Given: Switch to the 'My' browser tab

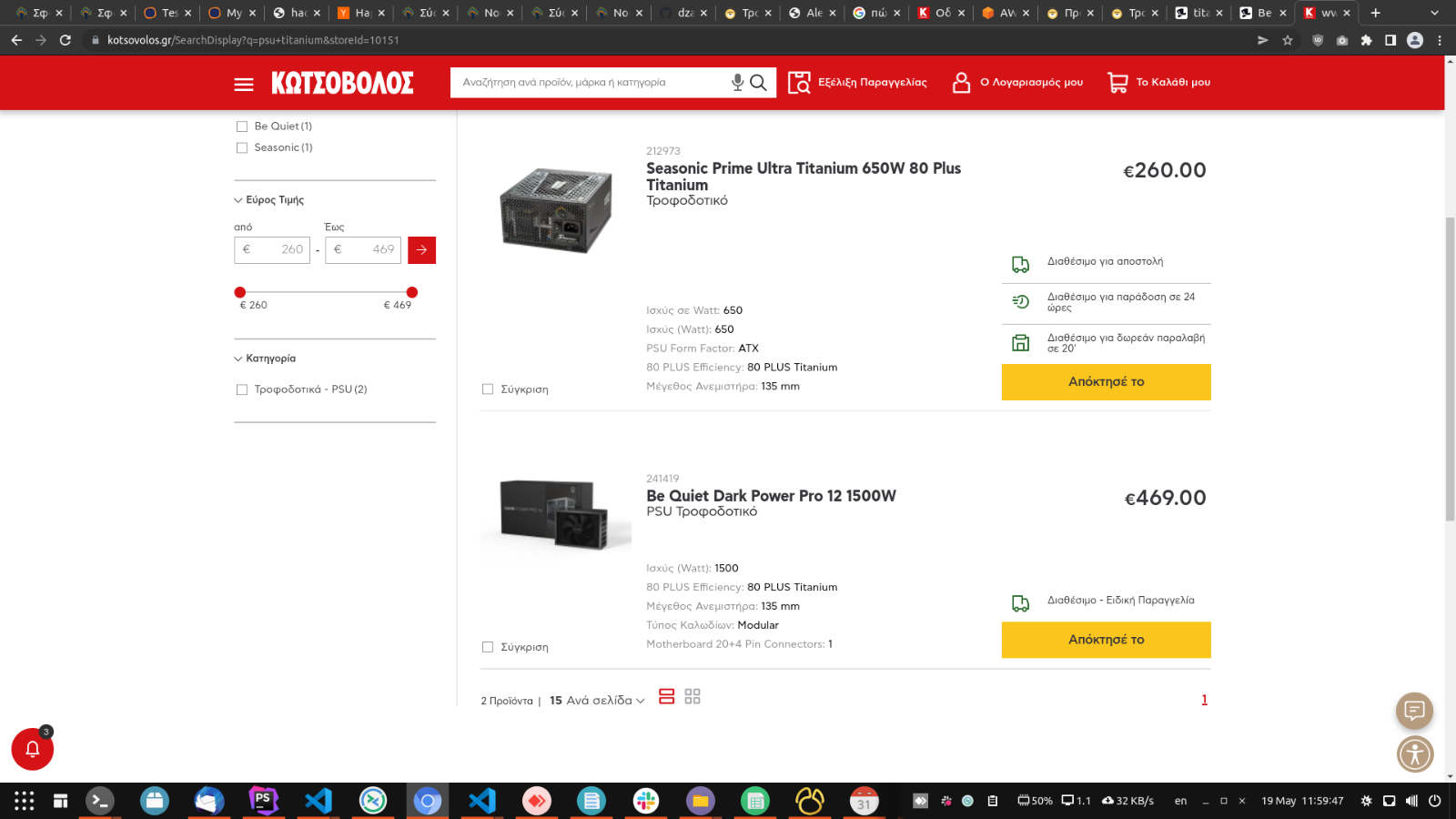Looking at the screenshot, I should [233, 13].
